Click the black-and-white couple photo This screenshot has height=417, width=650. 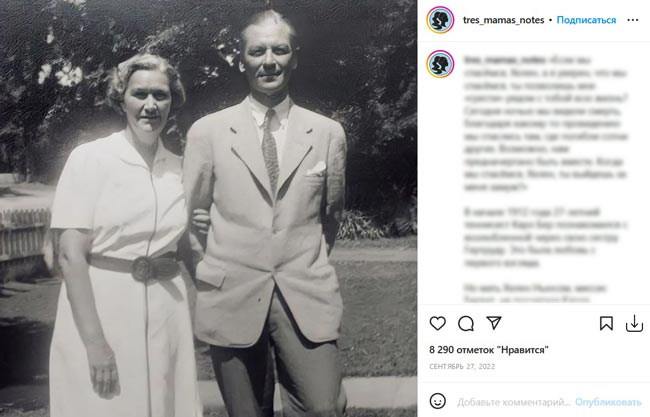click(209, 208)
